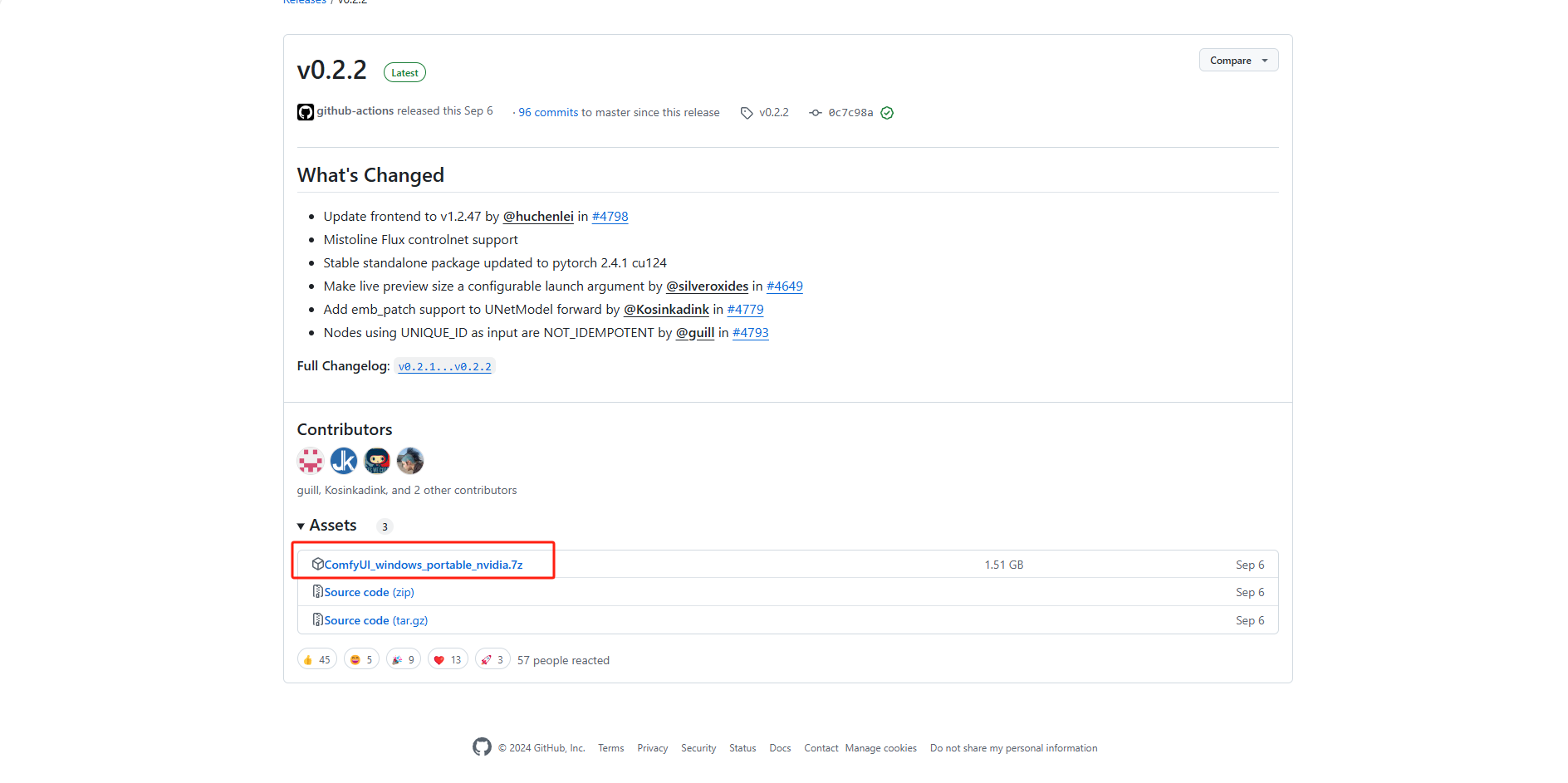Click the 0c7c98a commit hash link
The width and height of the screenshot is (1568, 783).
850,113
